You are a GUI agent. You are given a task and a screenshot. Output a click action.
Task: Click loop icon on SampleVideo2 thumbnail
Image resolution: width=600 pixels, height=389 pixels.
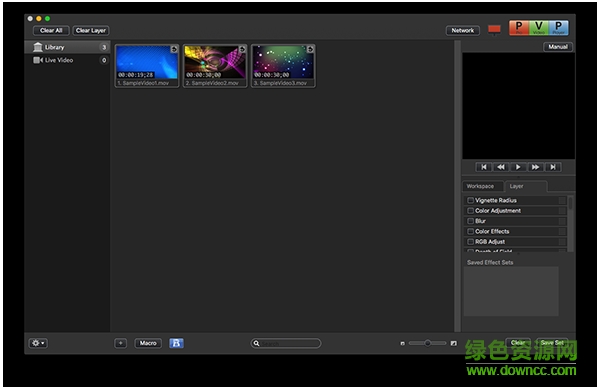242,49
